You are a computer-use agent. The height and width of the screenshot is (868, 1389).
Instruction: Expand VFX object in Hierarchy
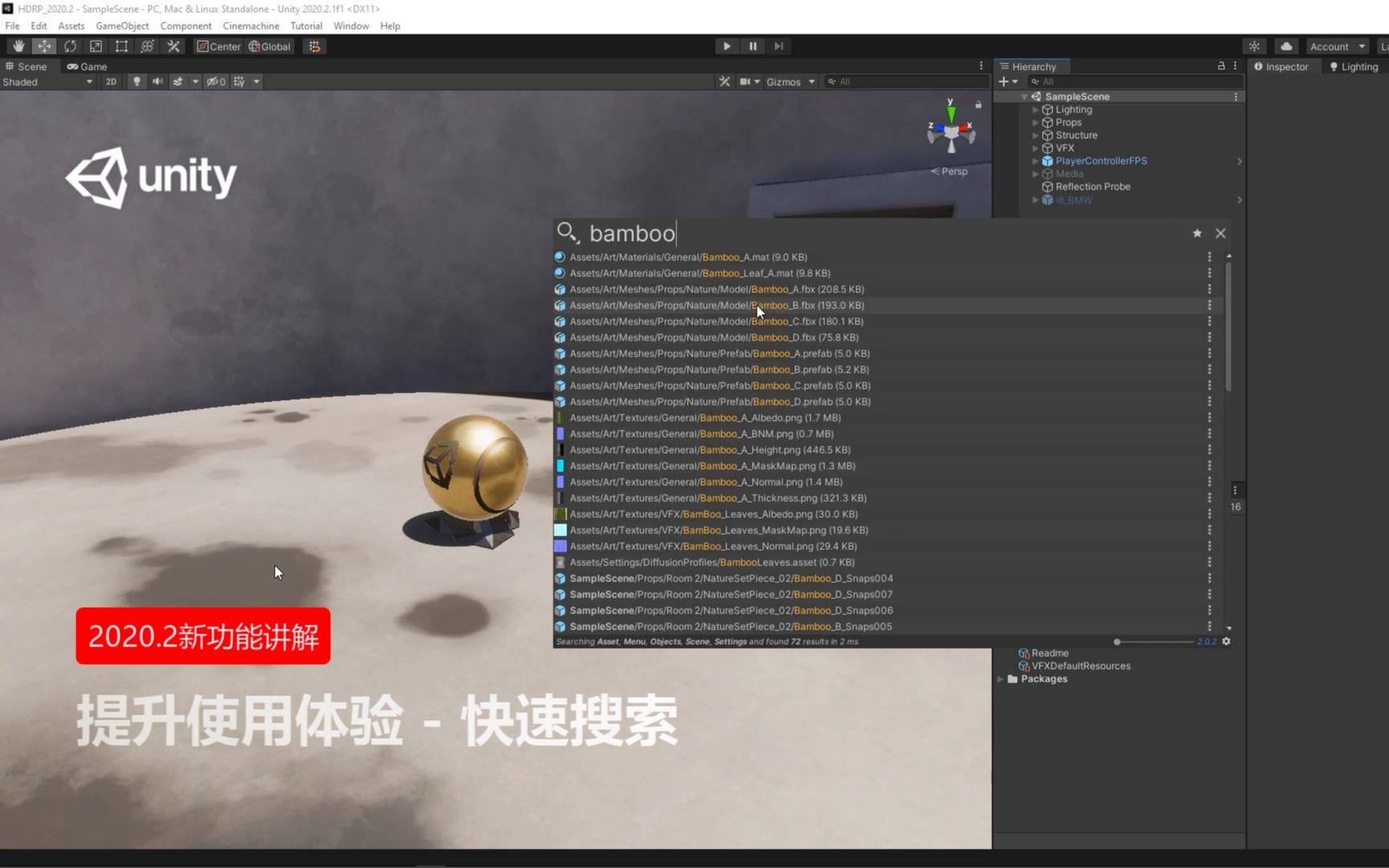click(x=1035, y=149)
